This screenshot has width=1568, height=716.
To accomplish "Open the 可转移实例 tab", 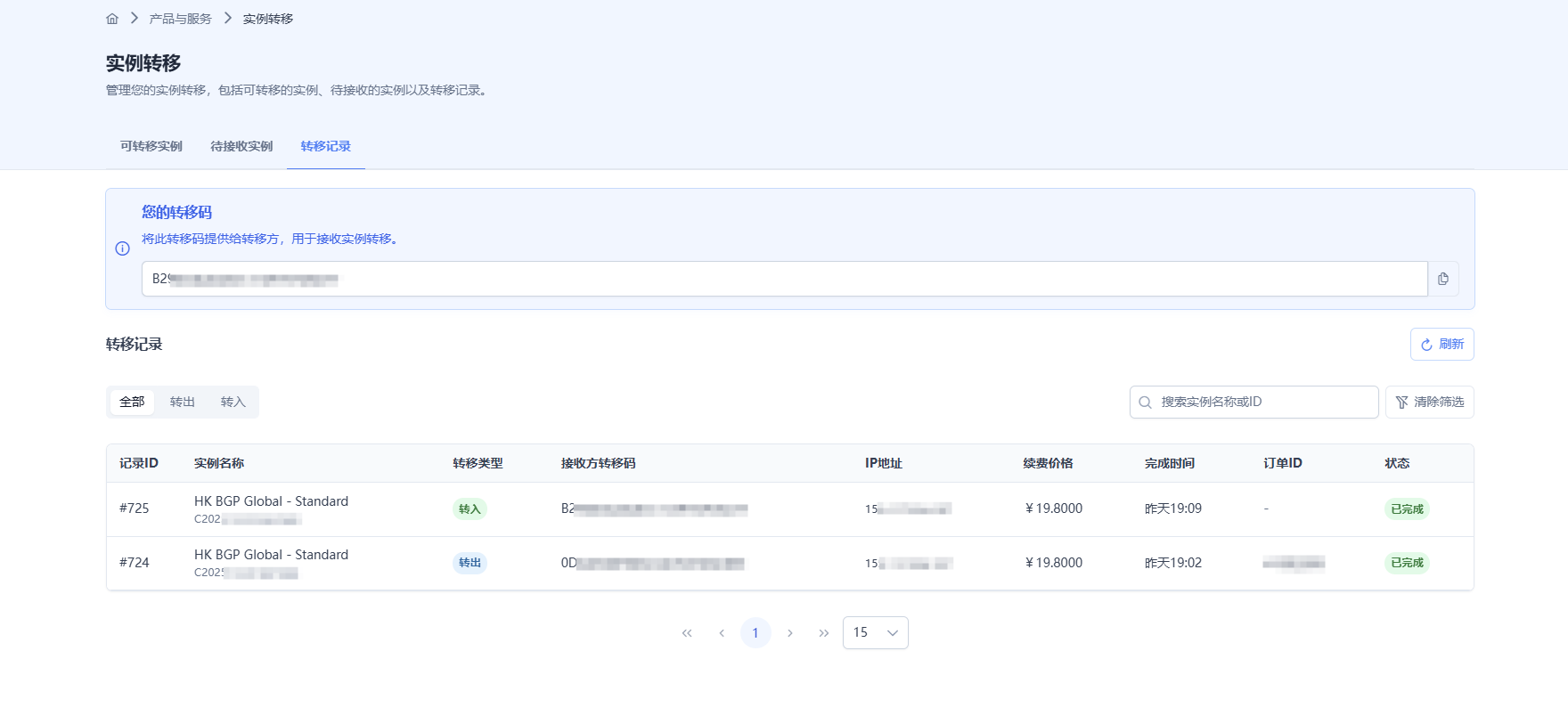I will [151, 146].
